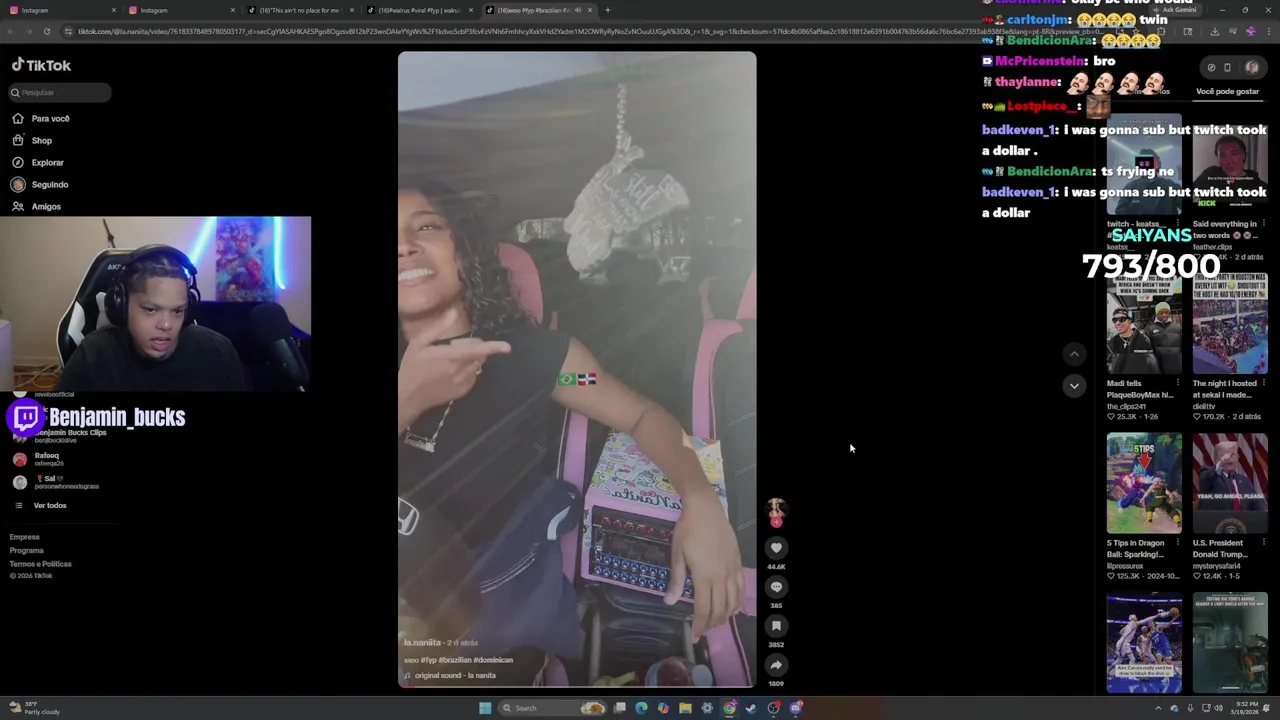Open Said everything in two words video

point(1229,165)
